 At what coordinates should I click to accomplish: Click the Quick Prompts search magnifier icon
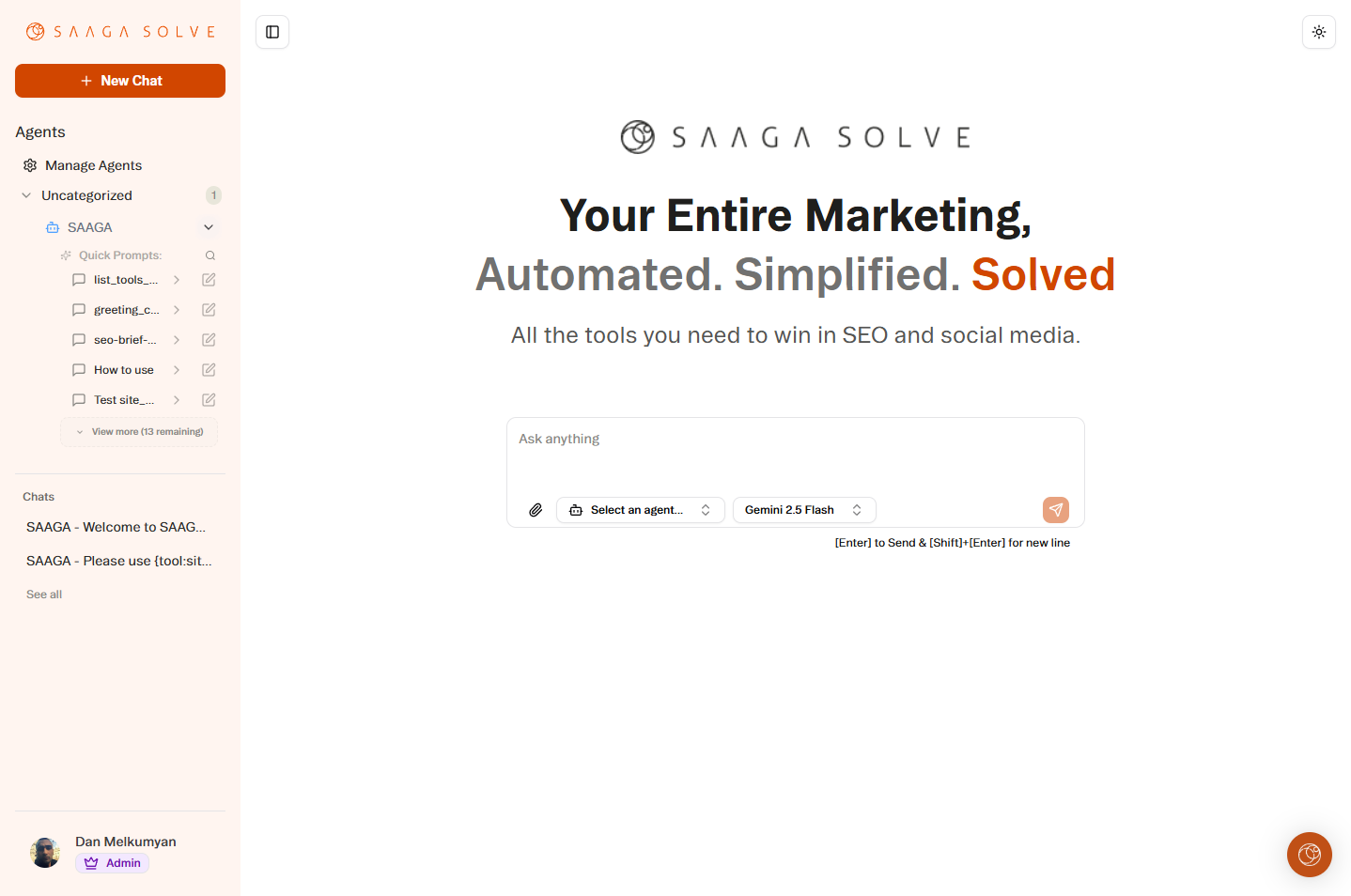(210, 255)
